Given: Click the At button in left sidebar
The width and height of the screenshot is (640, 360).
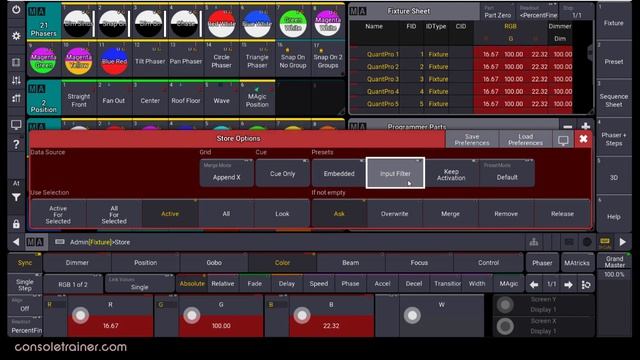Looking at the screenshot, I should 16,184.
